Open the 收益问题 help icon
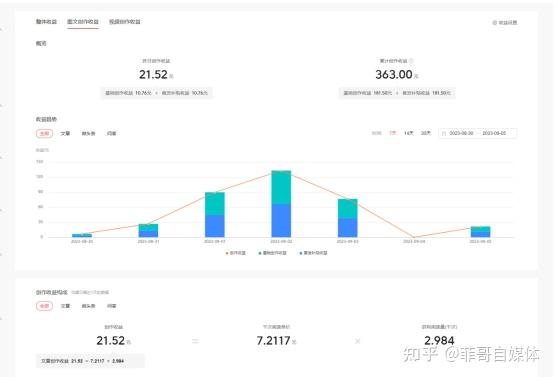The height and width of the screenshot is (377, 554). coord(495,23)
